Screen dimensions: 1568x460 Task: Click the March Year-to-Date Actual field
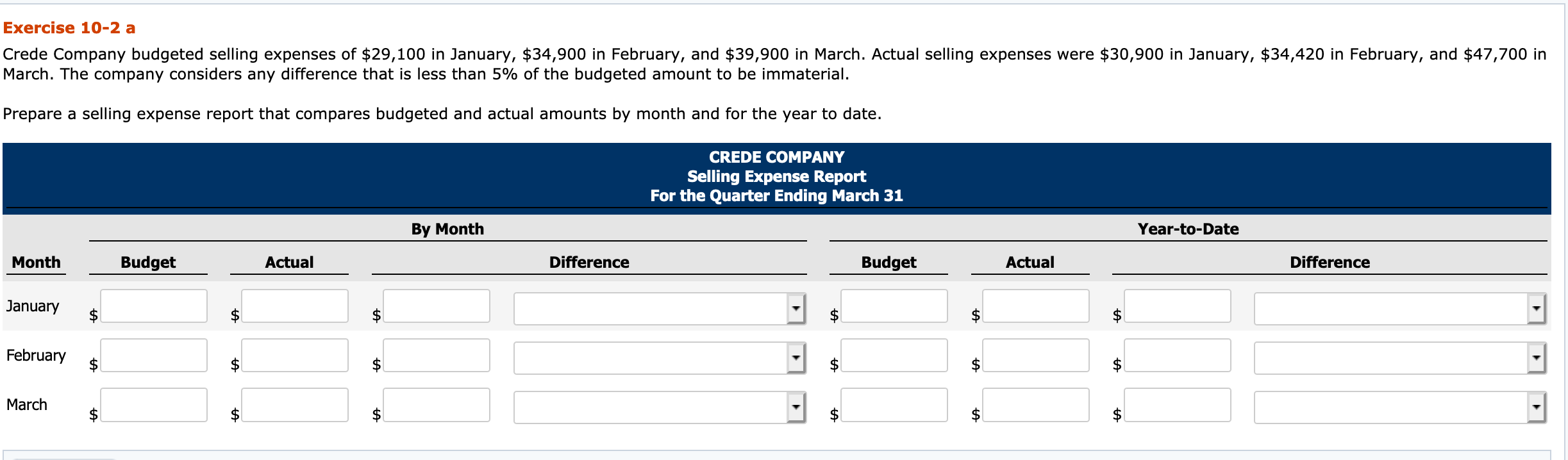click(1035, 404)
